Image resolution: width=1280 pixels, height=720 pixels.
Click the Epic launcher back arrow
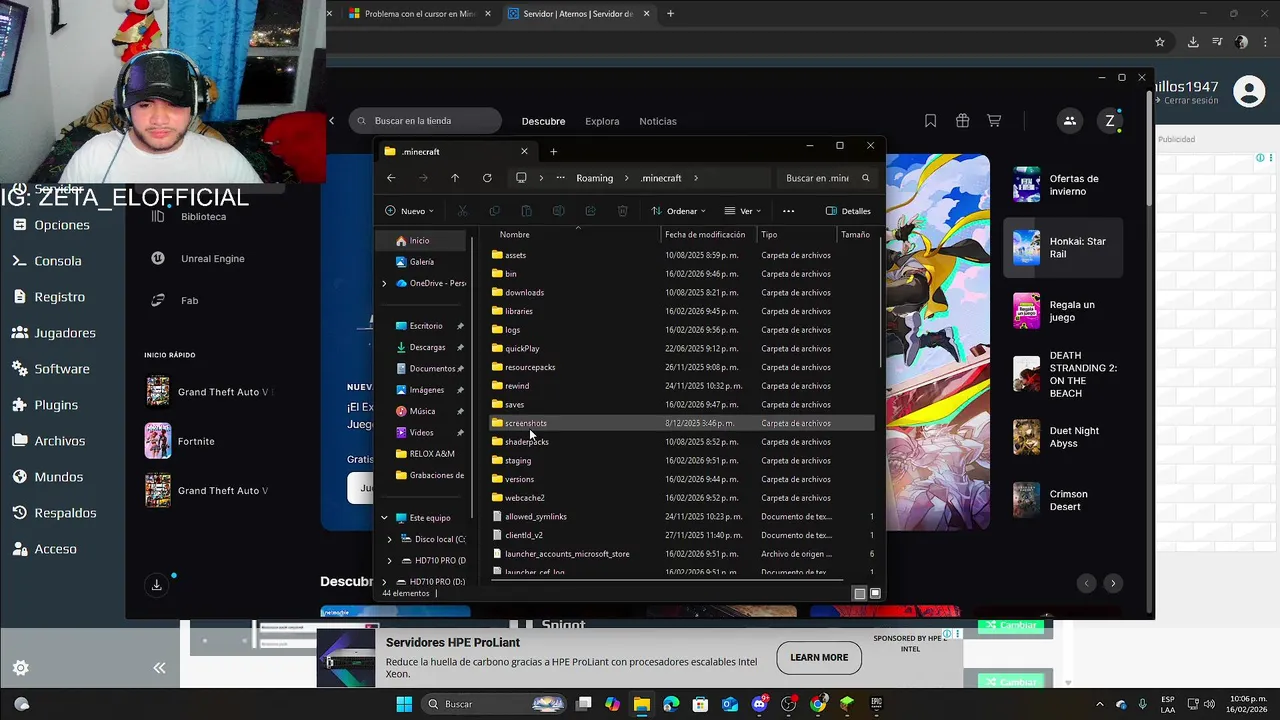tap(332, 121)
